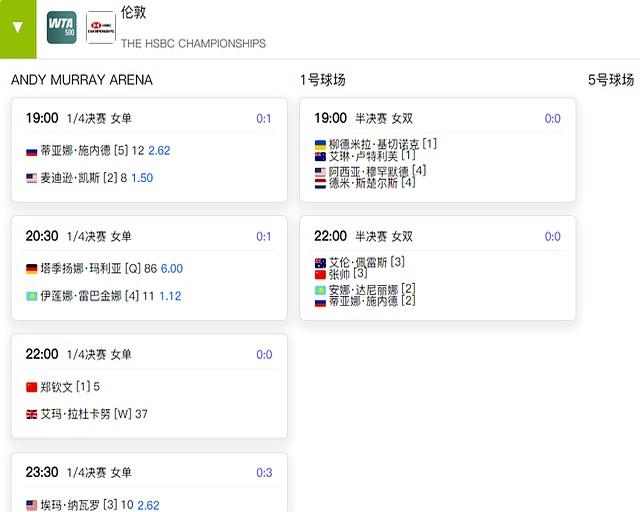Click Kazakhstan flag beside 伊莲娜·雷巴金娜
Screen dimensions: 640x512
(31, 296)
